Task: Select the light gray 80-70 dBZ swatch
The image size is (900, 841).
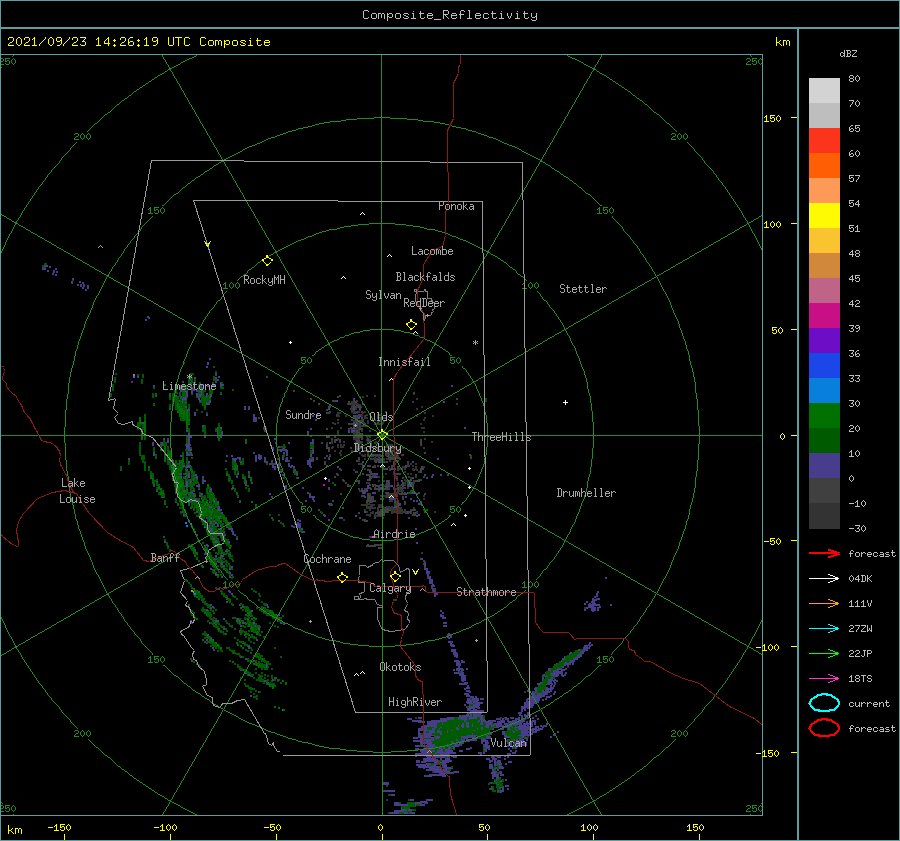Action: pyautogui.click(x=824, y=91)
